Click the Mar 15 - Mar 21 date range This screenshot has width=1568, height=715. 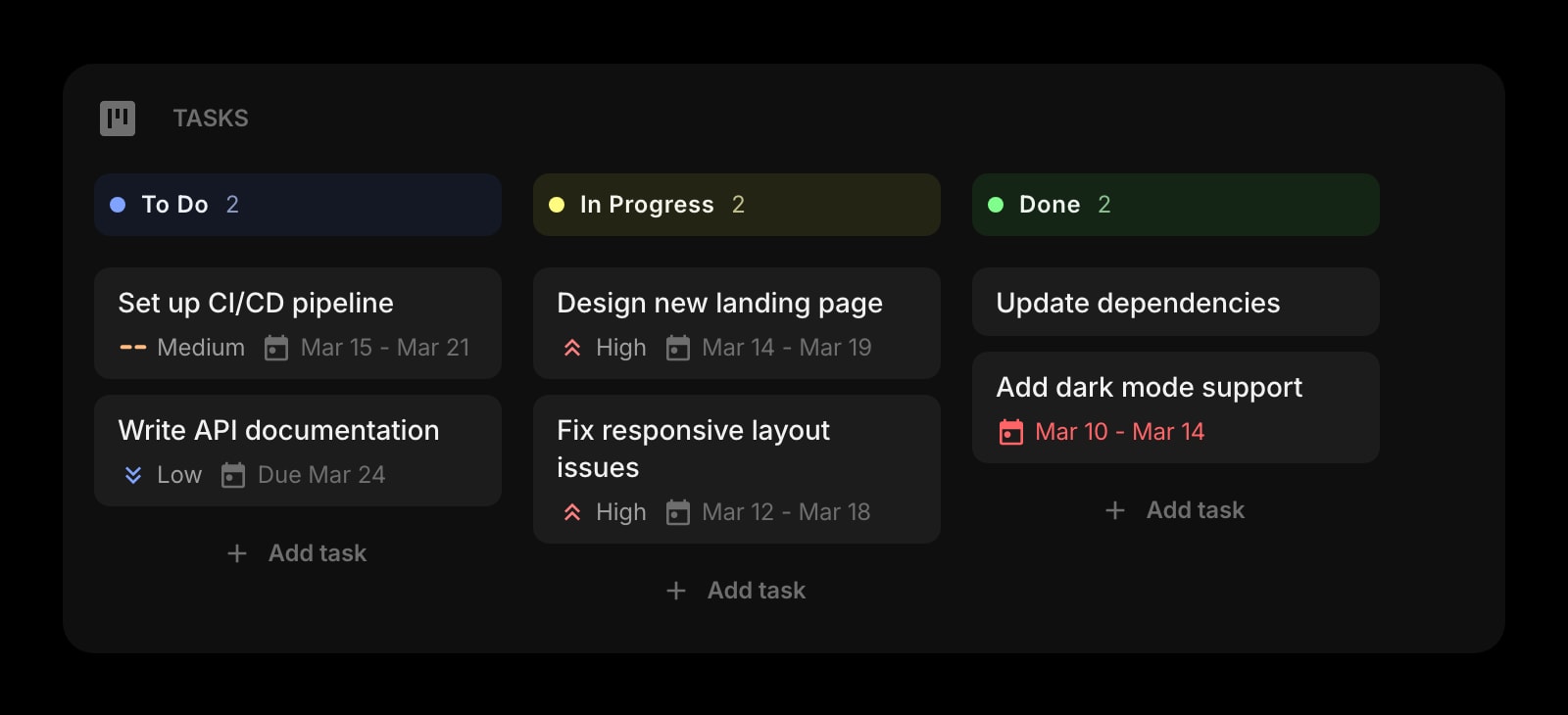click(385, 348)
